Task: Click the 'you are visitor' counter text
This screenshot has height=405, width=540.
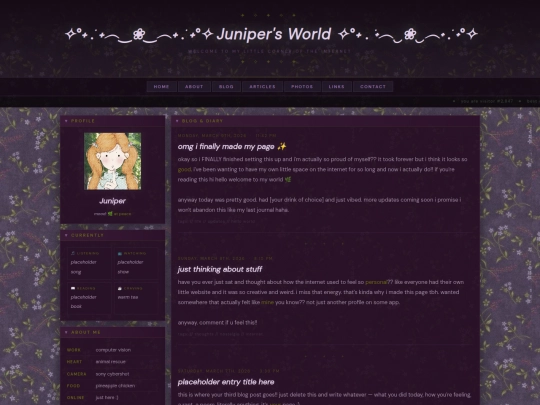Action: (x=487, y=101)
